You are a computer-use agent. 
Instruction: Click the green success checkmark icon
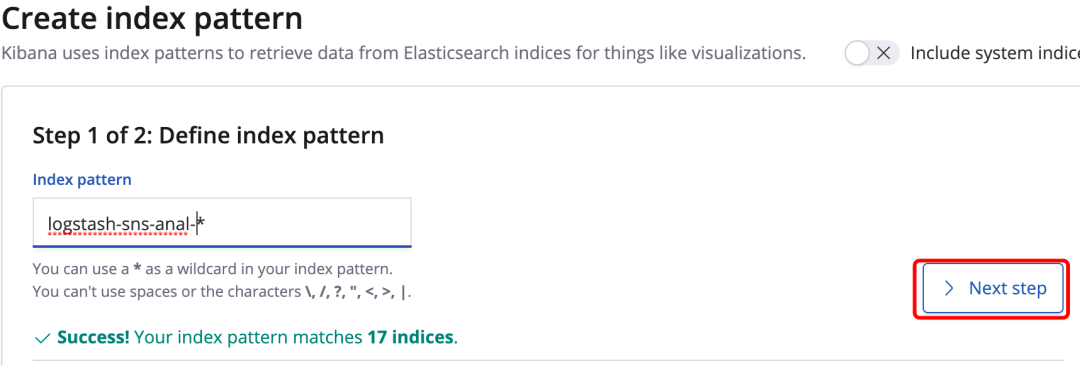42,338
